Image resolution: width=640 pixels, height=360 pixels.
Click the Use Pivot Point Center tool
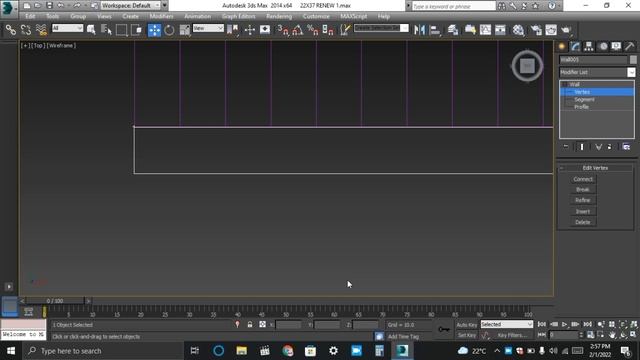click(x=233, y=30)
